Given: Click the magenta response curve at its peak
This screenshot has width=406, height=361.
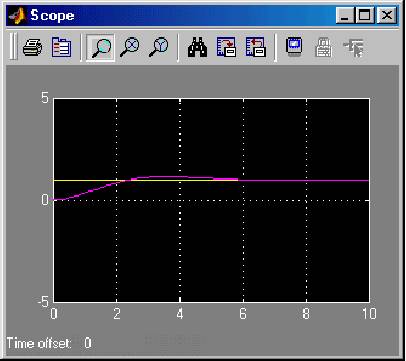Looking at the screenshot, I should (167, 176).
